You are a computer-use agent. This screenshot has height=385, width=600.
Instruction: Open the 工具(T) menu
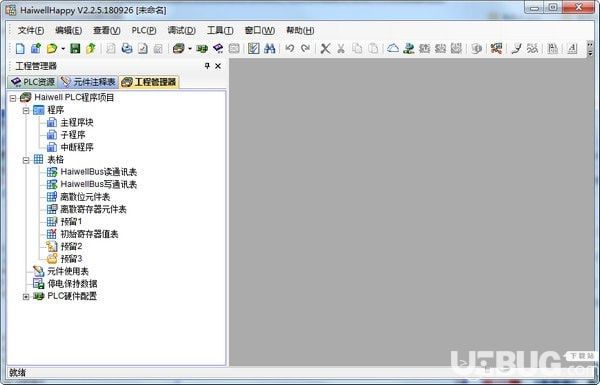(220, 31)
